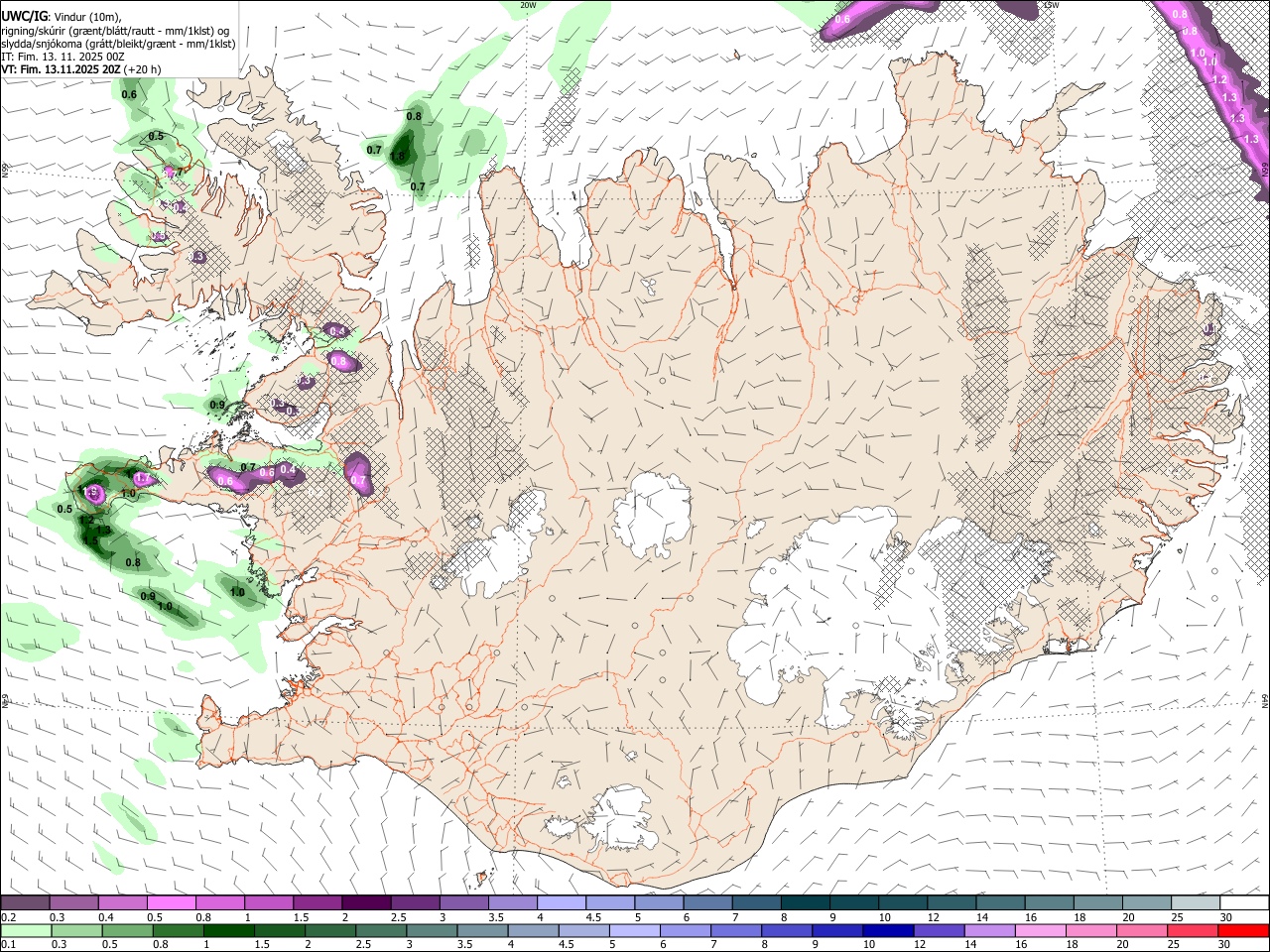Pick the darkest purple top-row swatch between 2 and 2.5

pyautogui.click(x=365, y=903)
